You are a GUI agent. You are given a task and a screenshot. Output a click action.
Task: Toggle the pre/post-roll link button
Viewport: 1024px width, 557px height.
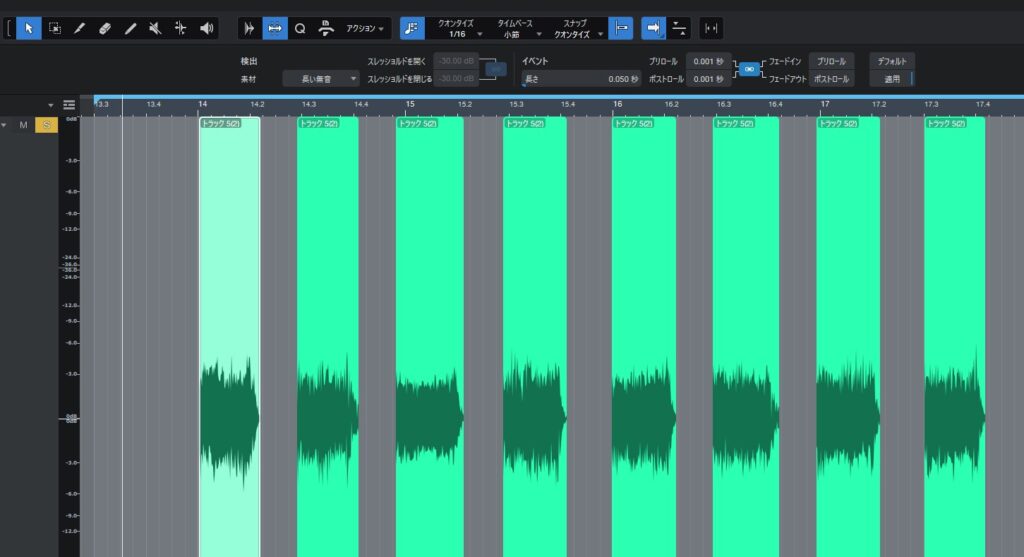click(747, 69)
